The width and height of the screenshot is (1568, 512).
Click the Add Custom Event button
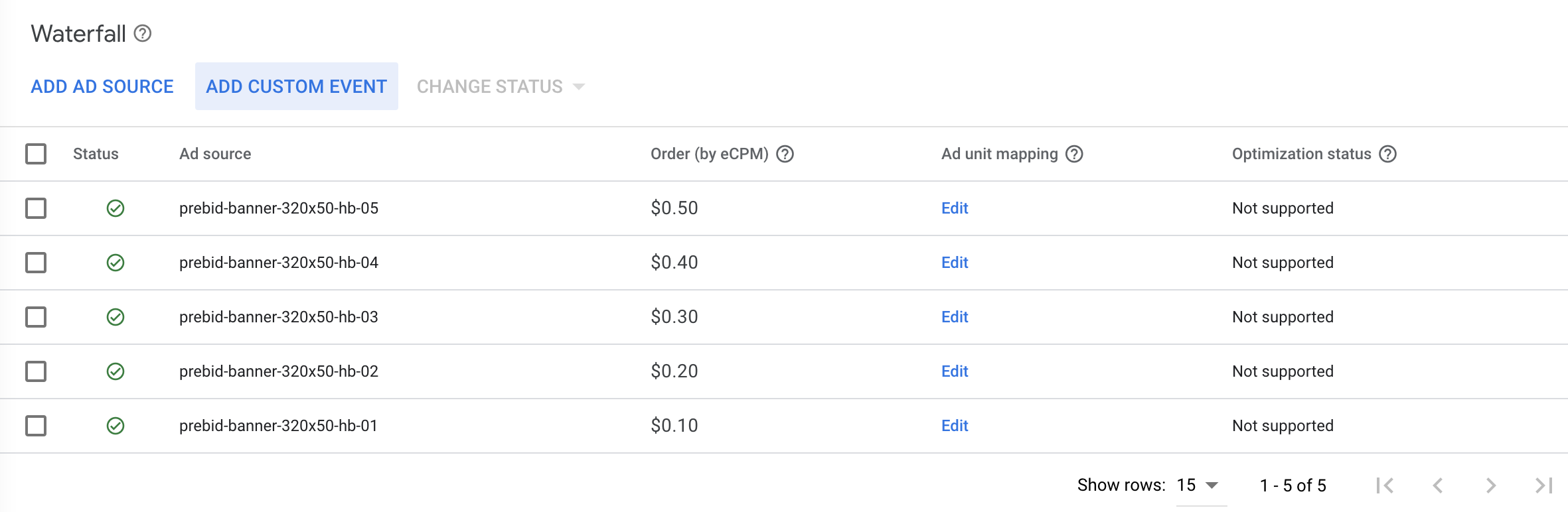(x=296, y=87)
